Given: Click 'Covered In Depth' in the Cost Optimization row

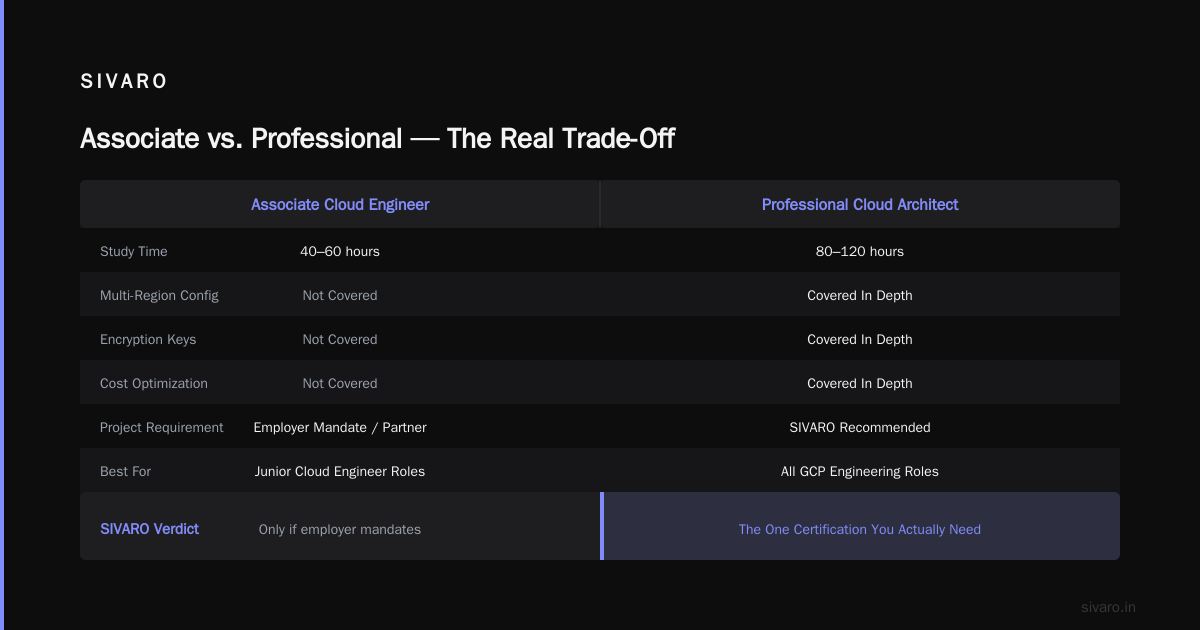Looking at the screenshot, I should pyautogui.click(x=860, y=383).
